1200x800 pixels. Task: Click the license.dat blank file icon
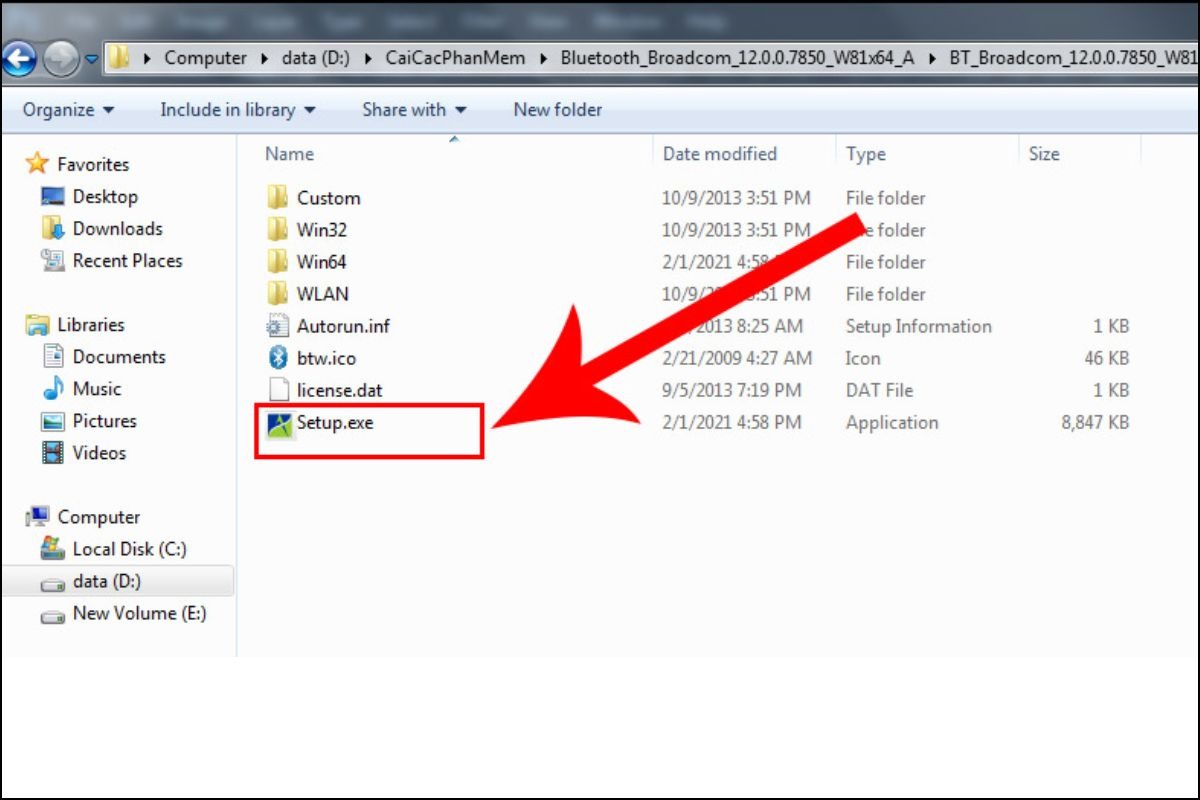(x=277, y=389)
